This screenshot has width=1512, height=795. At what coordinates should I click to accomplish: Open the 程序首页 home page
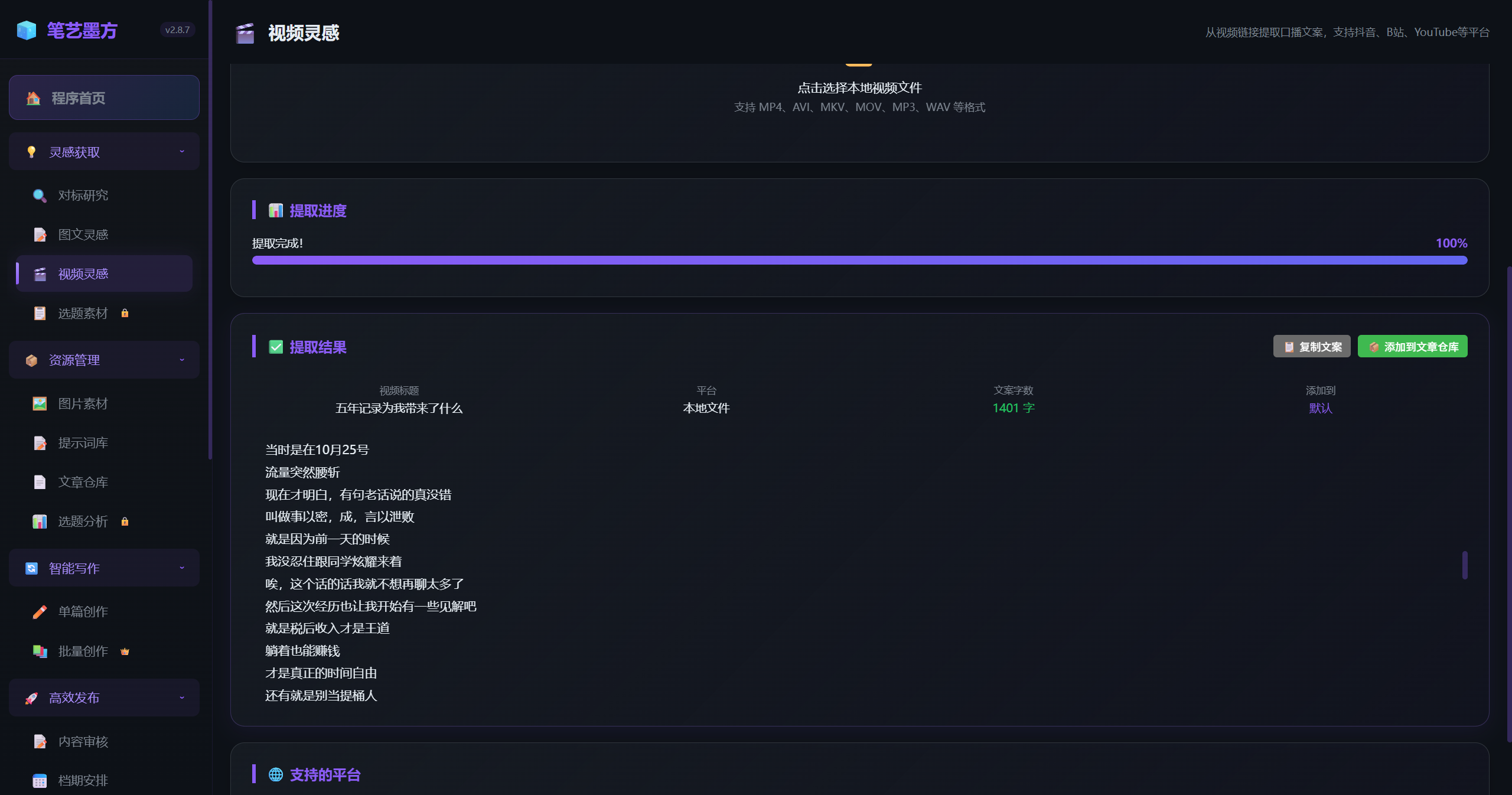(x=104, y=97)
